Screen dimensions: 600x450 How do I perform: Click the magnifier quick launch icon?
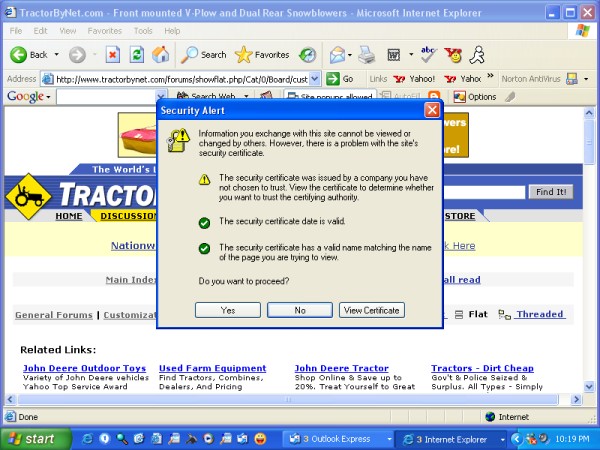[x=122, y=439]
